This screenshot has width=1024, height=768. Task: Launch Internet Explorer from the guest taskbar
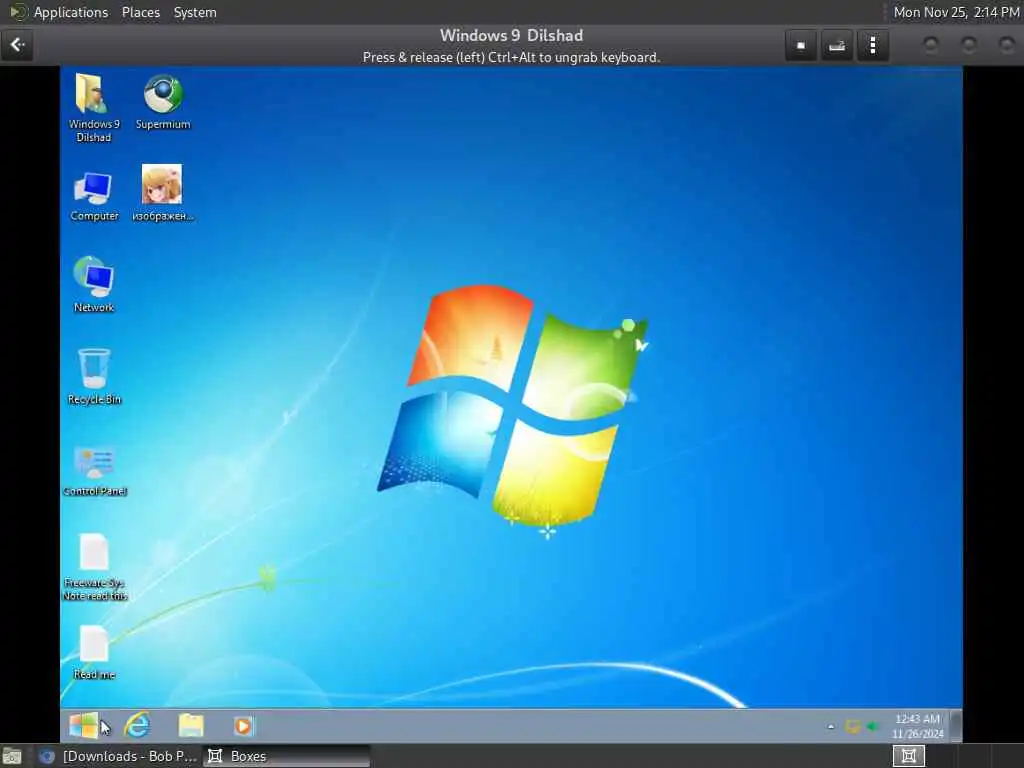[137, 726]
